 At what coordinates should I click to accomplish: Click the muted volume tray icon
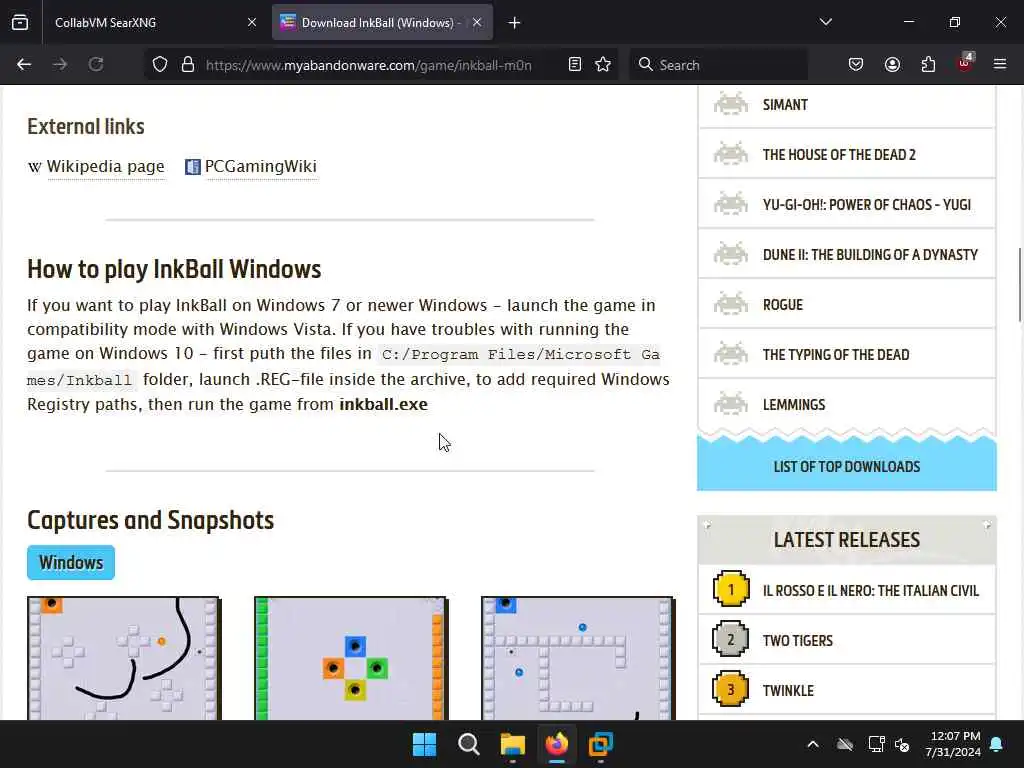[903, 744]
